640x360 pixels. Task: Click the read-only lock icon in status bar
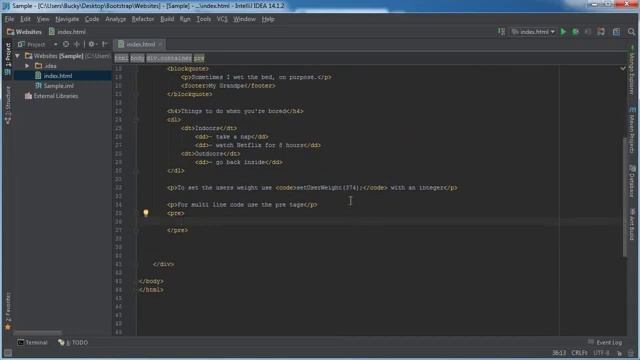[620, 353]
